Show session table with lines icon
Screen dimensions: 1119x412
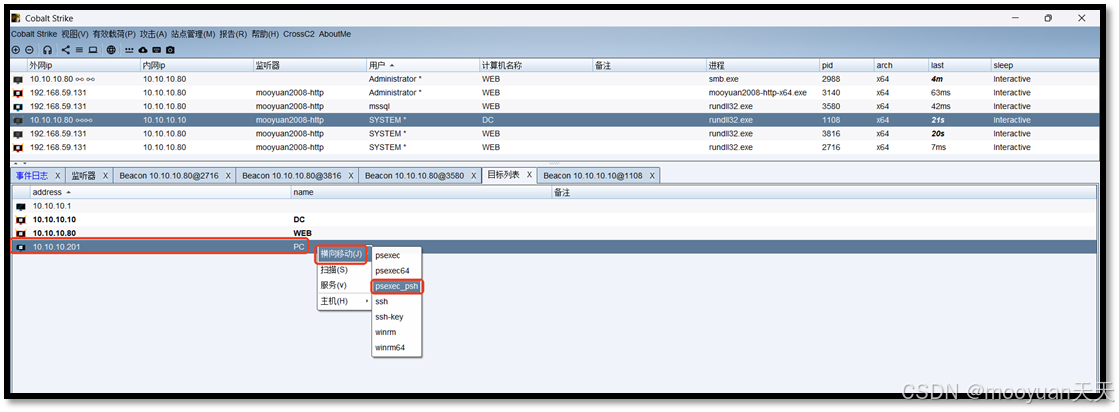coord(79,50)
